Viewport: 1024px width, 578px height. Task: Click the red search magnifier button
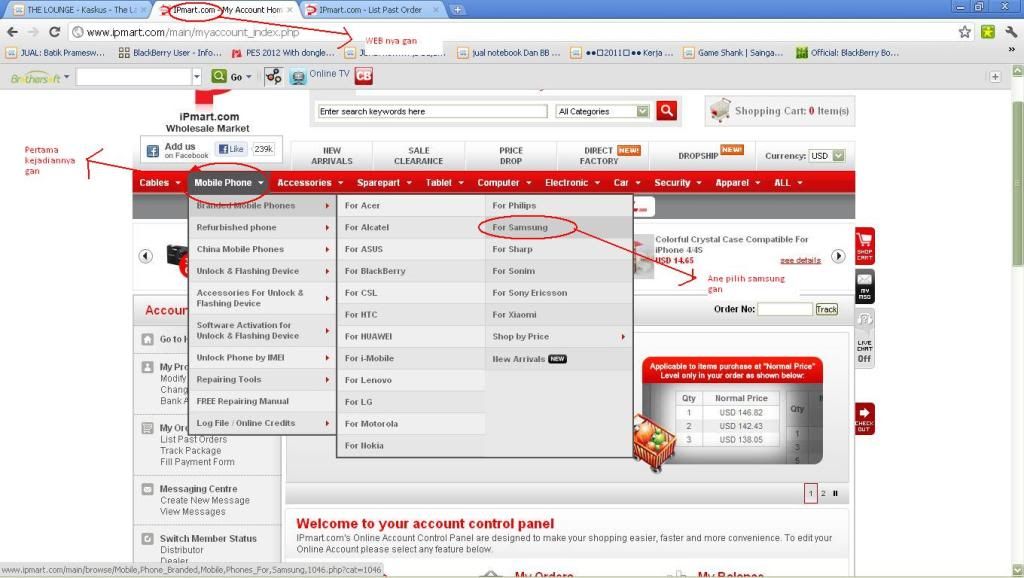(667, 110)
